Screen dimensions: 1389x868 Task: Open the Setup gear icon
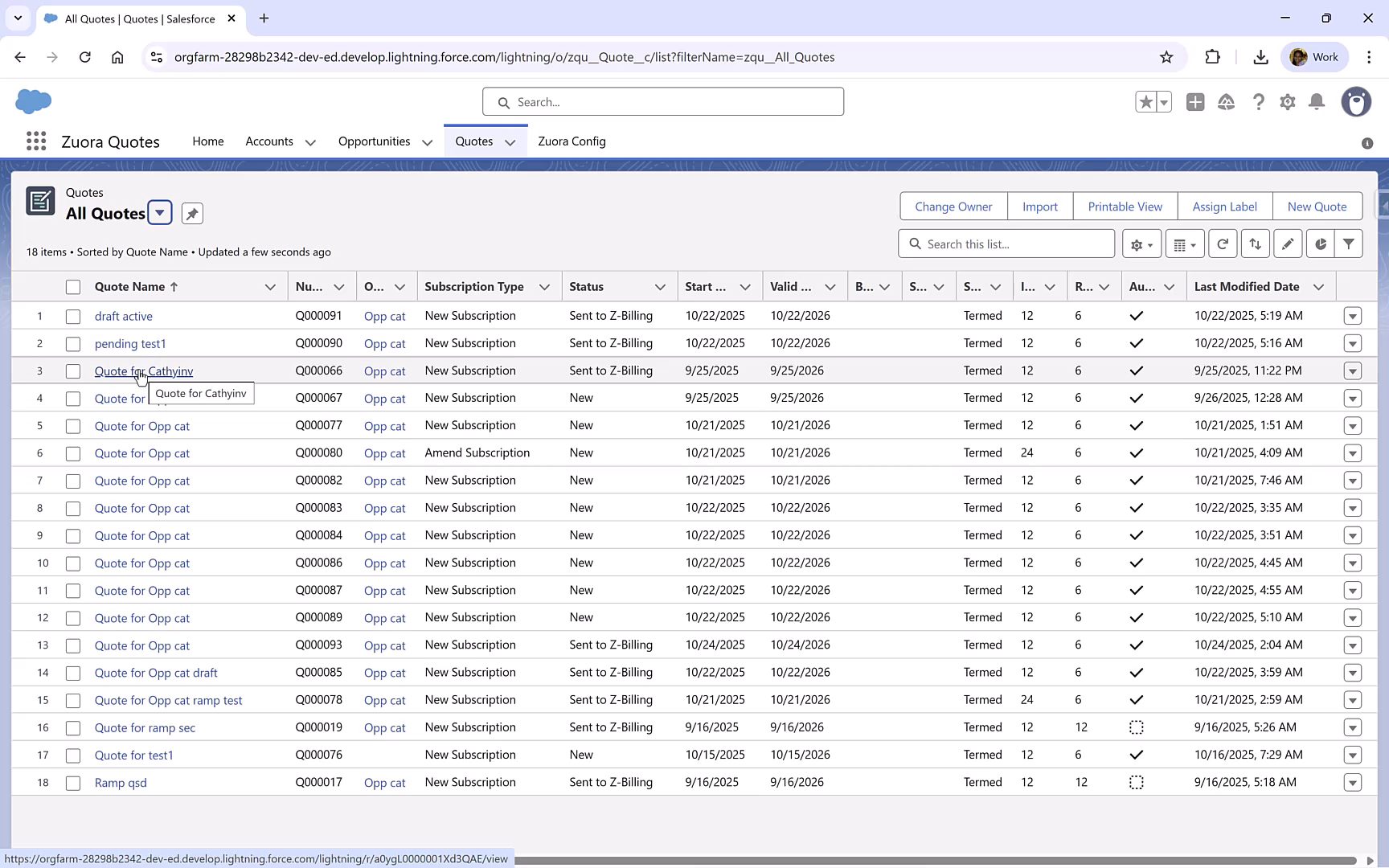point(1287,102)
